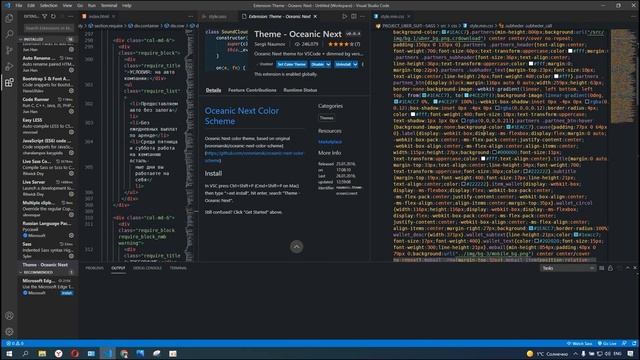Image resolution: width=640 pixels, height=360 pixels.
Task: Open manage gear for JavaScript (ES6) snippets extension
Action: 71,153
